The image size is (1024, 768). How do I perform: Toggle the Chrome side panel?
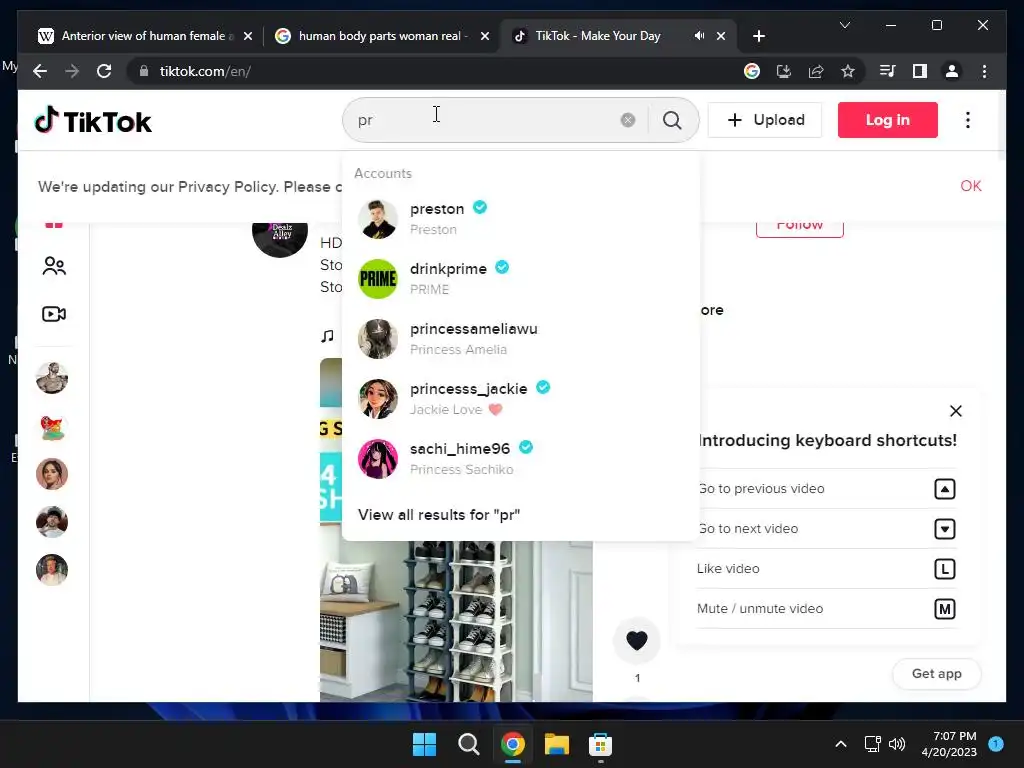coord(920,71)
